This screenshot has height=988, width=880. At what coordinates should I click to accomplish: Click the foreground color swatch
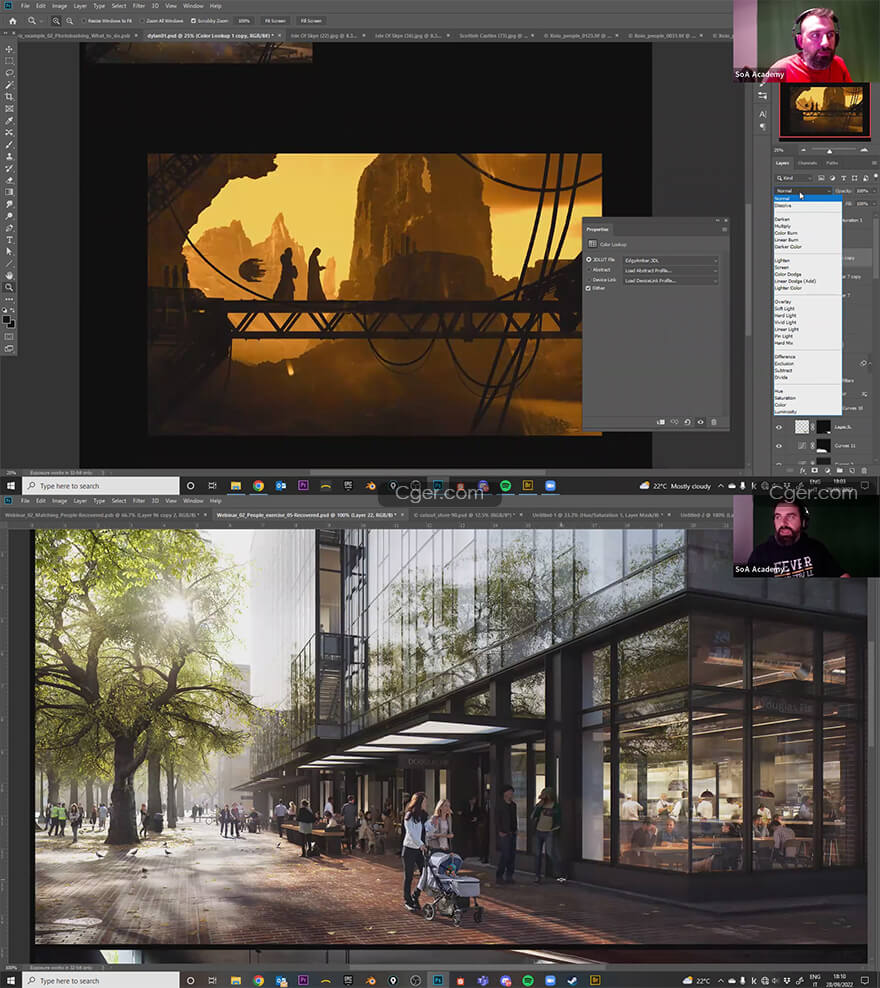pos(6,319)
